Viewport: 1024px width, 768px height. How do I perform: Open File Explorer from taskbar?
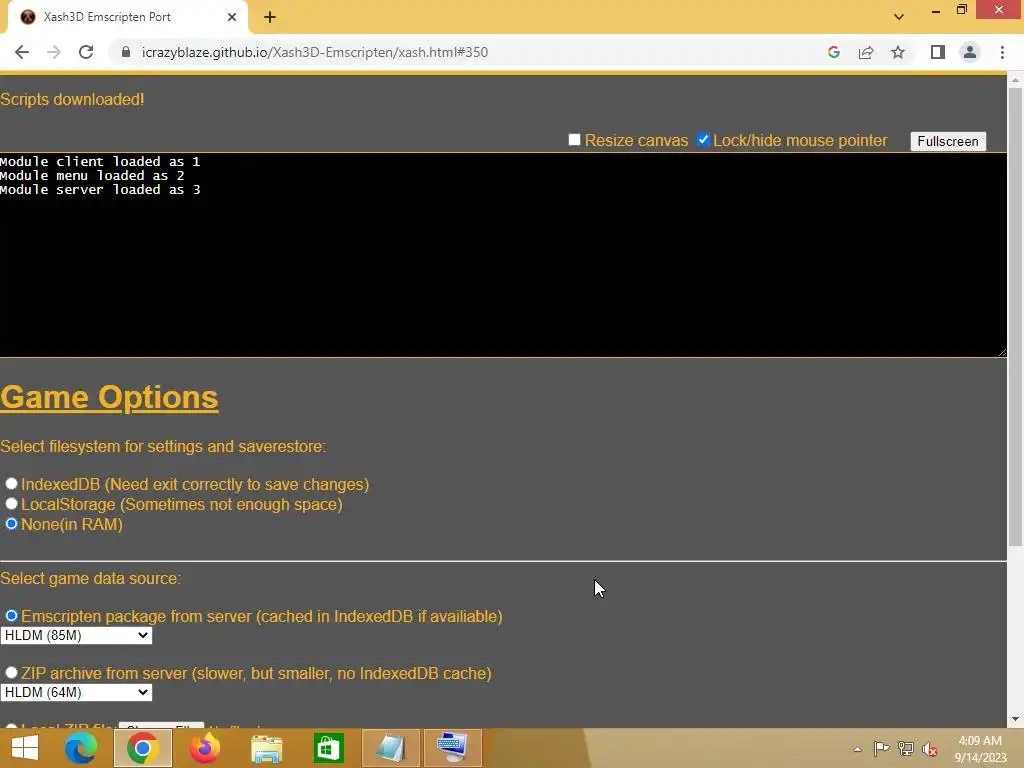pyautogui.click(x=266, y=748)
